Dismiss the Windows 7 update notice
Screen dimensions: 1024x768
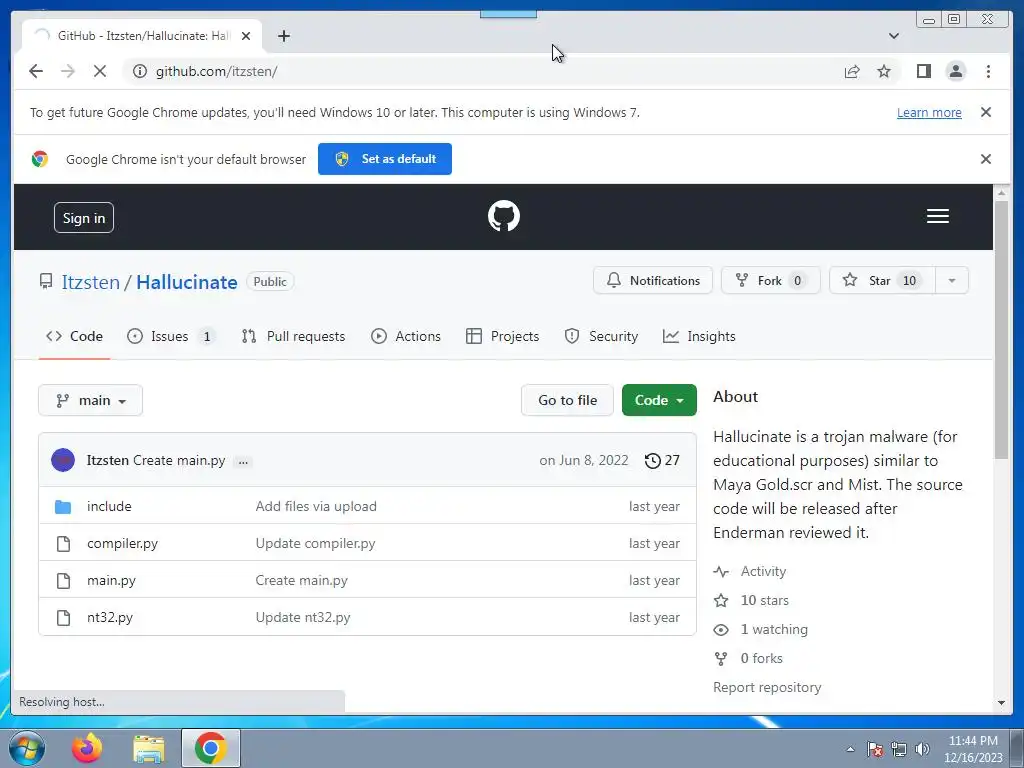[x=986, y=112]
